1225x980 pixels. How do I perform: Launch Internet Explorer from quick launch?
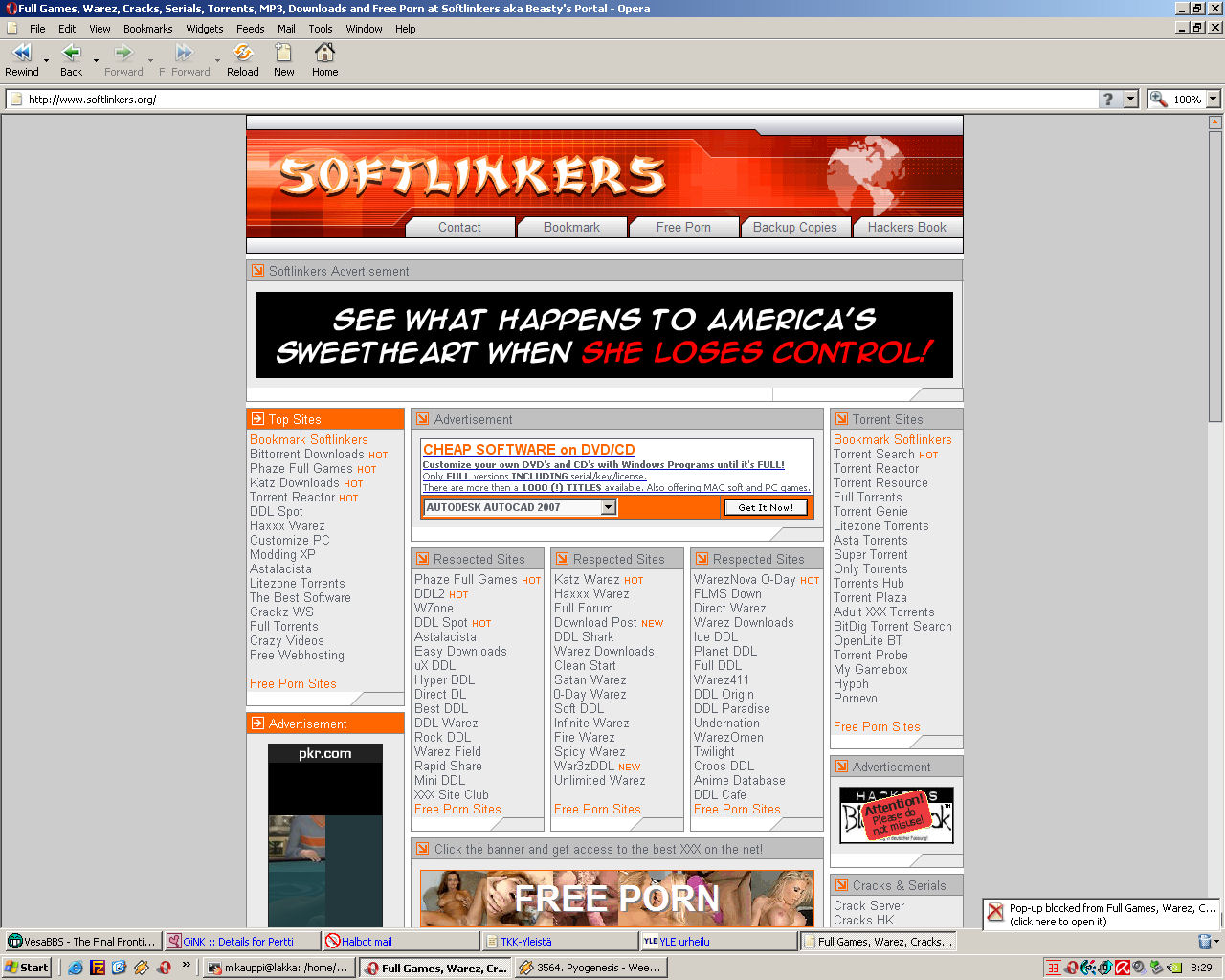tap(76, 968)
